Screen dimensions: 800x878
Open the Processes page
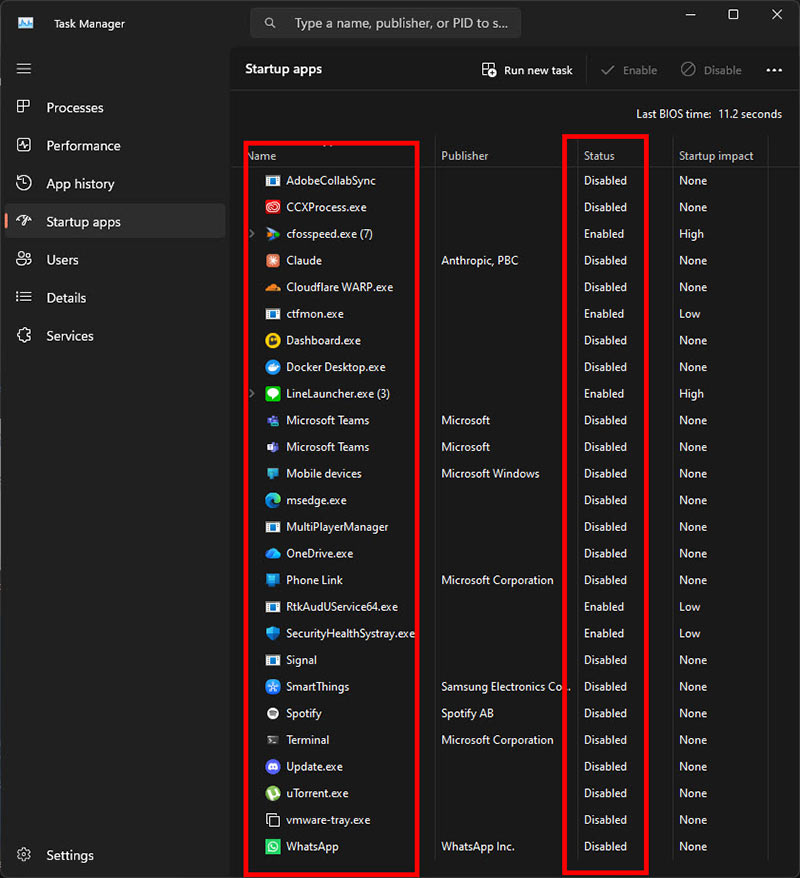(115, 108)
